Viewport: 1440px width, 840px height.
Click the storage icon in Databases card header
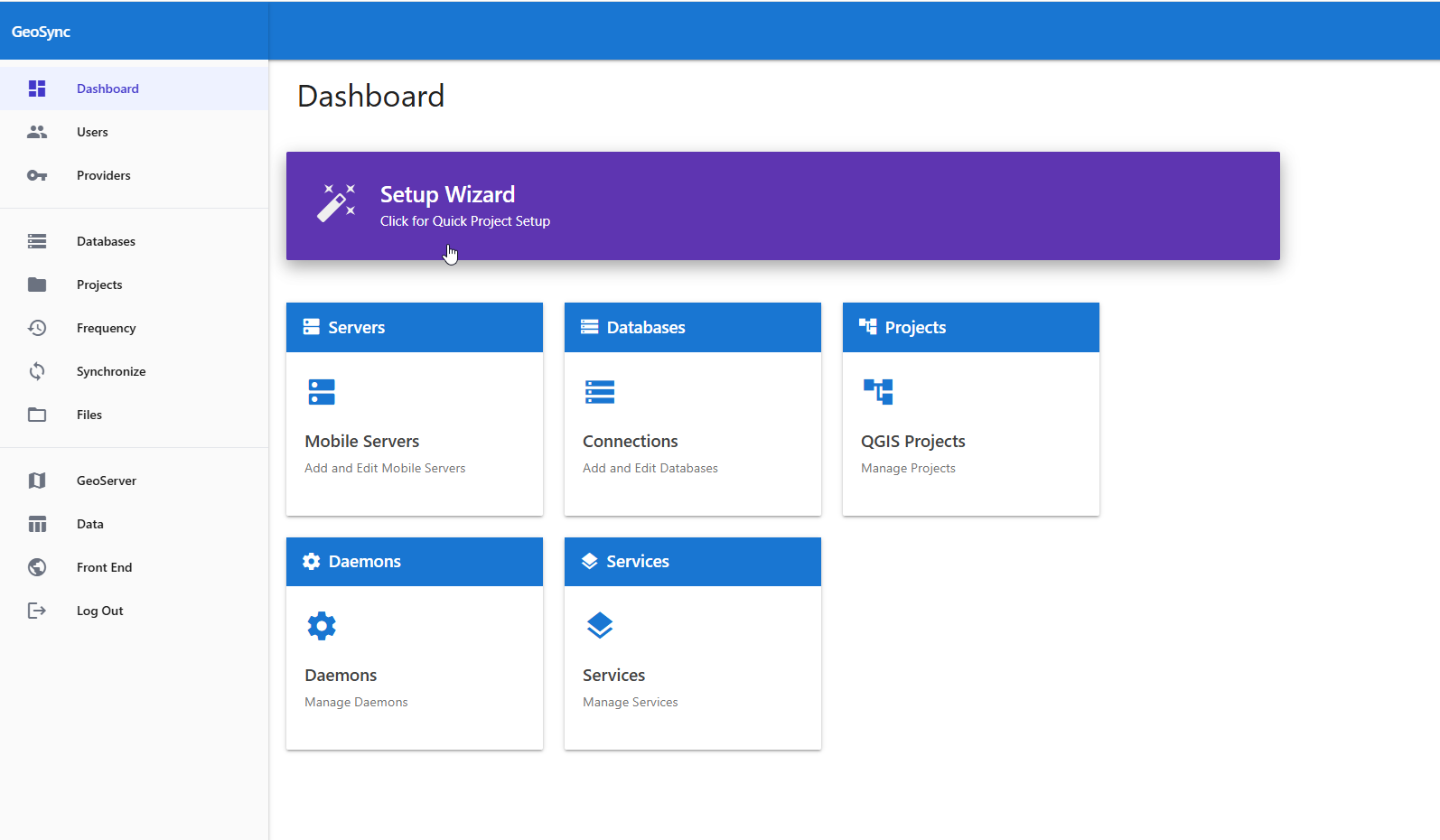[x=590, y=327]
